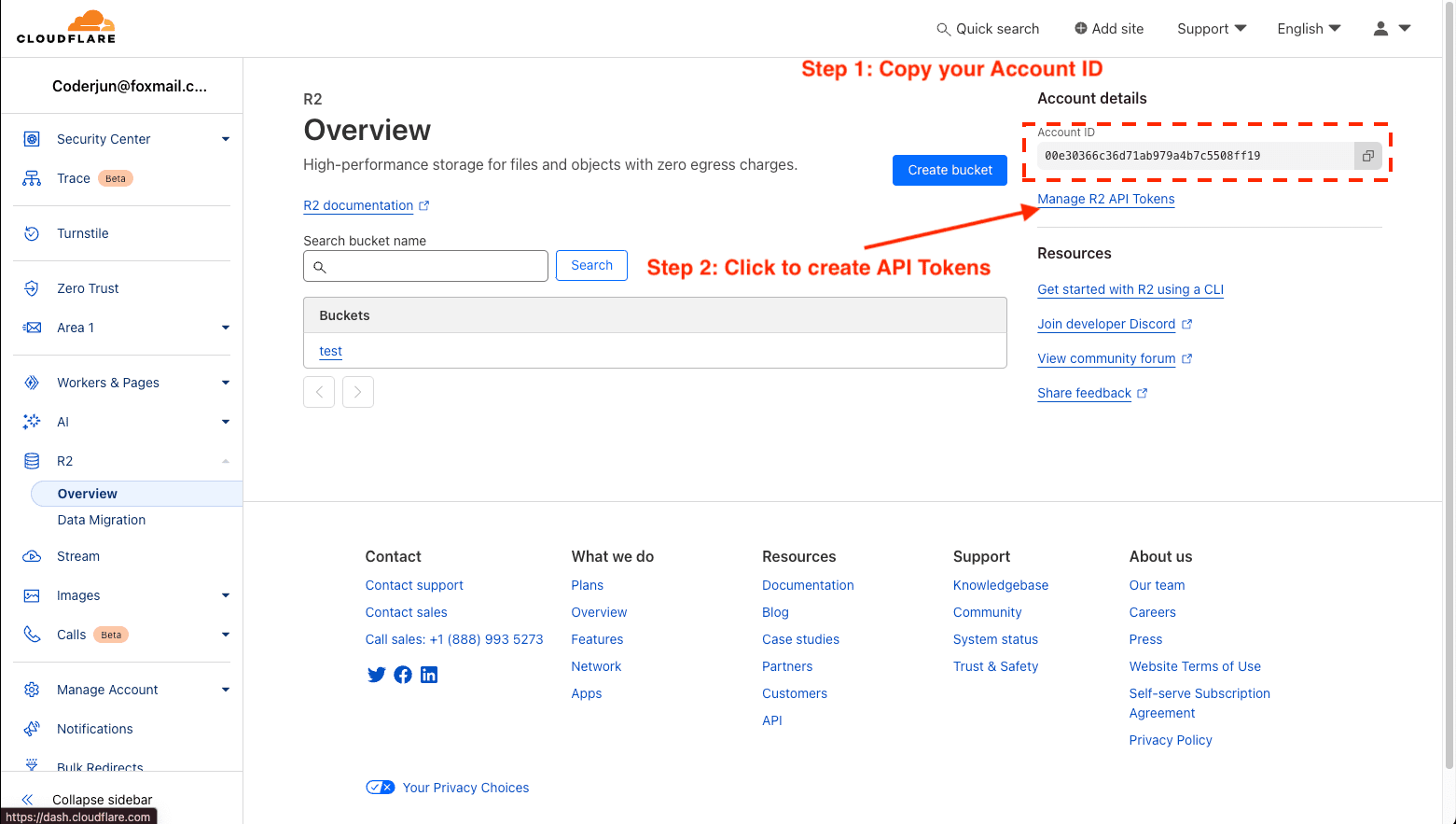Click the Cloudflare logo
Screen dimensions: 1456x824
point(66,27)
